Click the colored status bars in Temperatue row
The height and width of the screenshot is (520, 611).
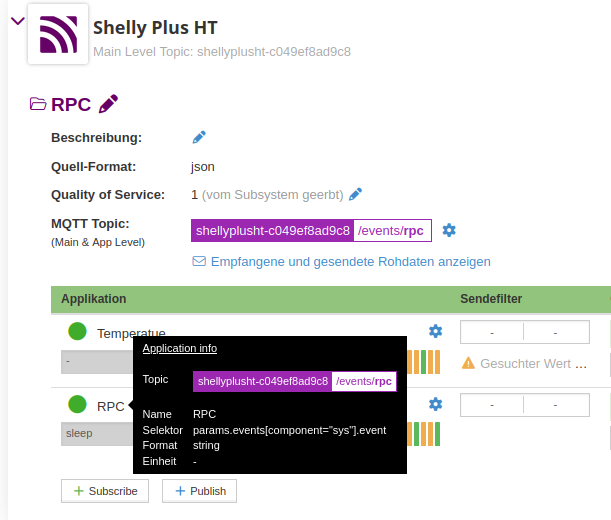(x=424, y=362)
